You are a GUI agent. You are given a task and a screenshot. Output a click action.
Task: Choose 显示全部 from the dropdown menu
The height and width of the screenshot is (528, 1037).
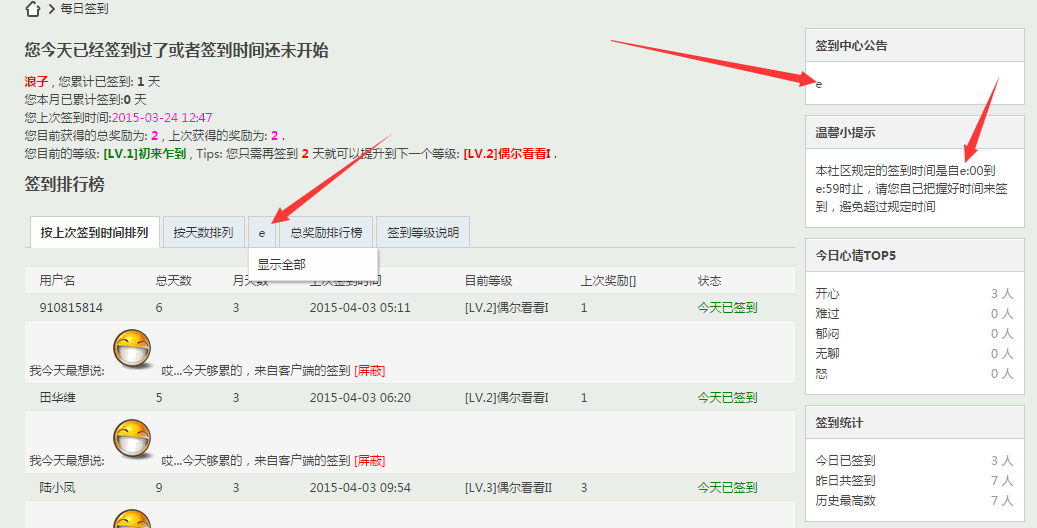click(282, 265)
